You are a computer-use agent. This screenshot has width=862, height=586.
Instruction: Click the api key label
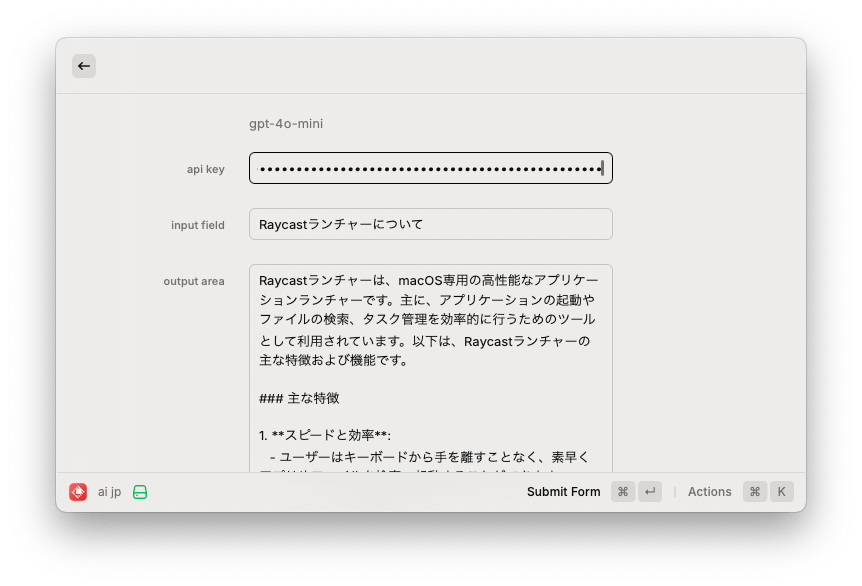tap(206, 169)
